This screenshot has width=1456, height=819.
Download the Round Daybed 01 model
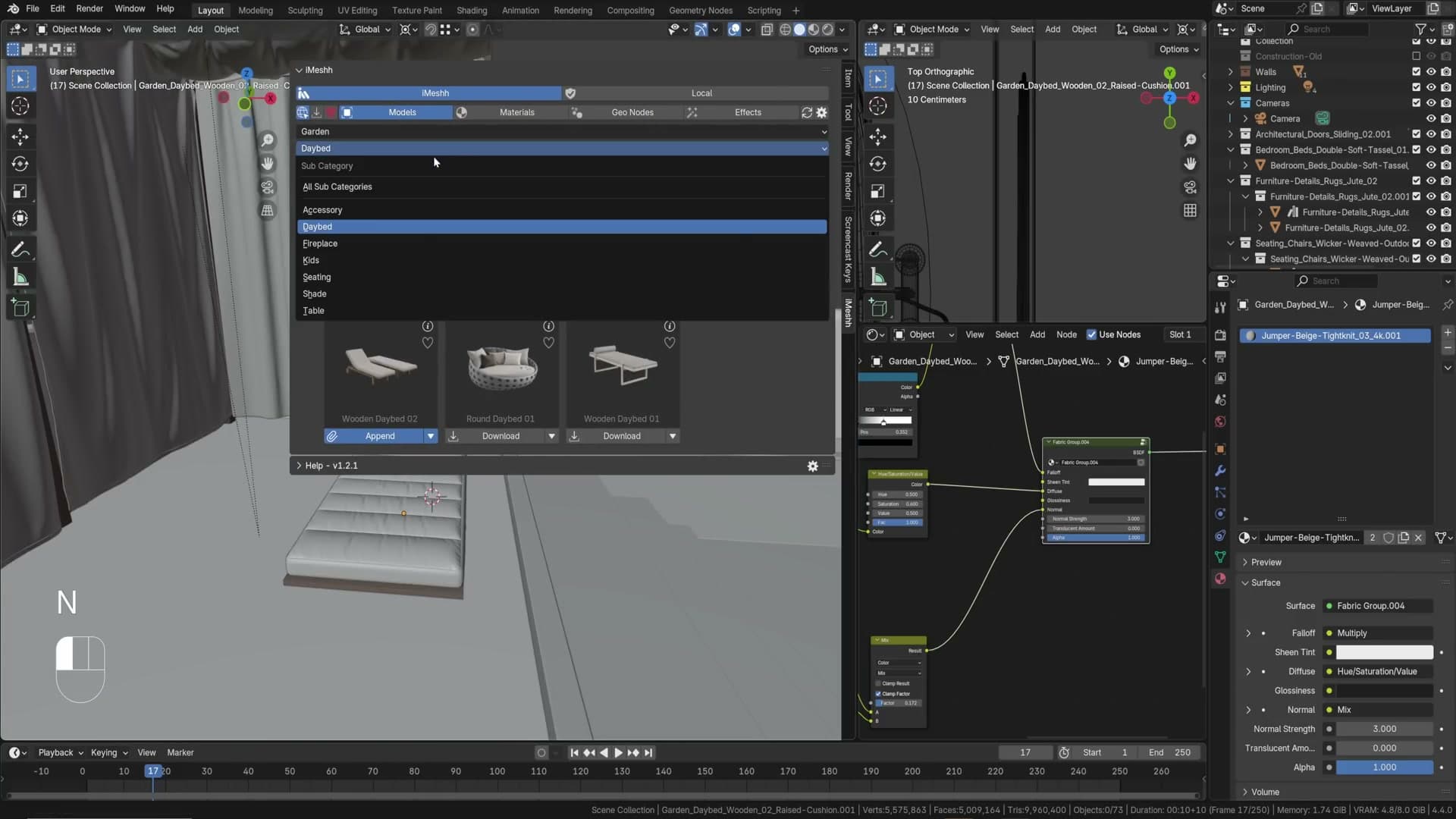495,436
